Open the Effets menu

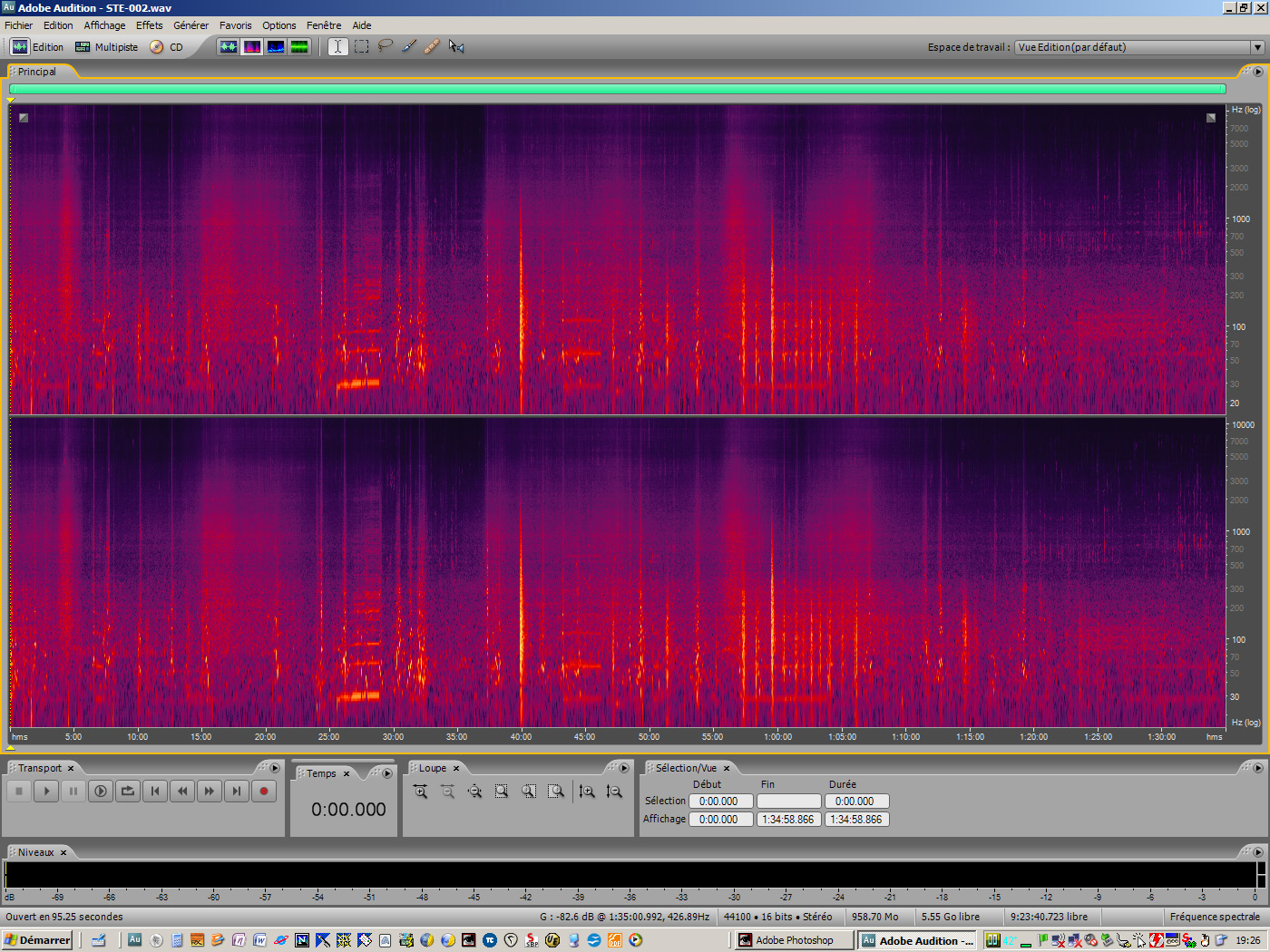[149, 24]
